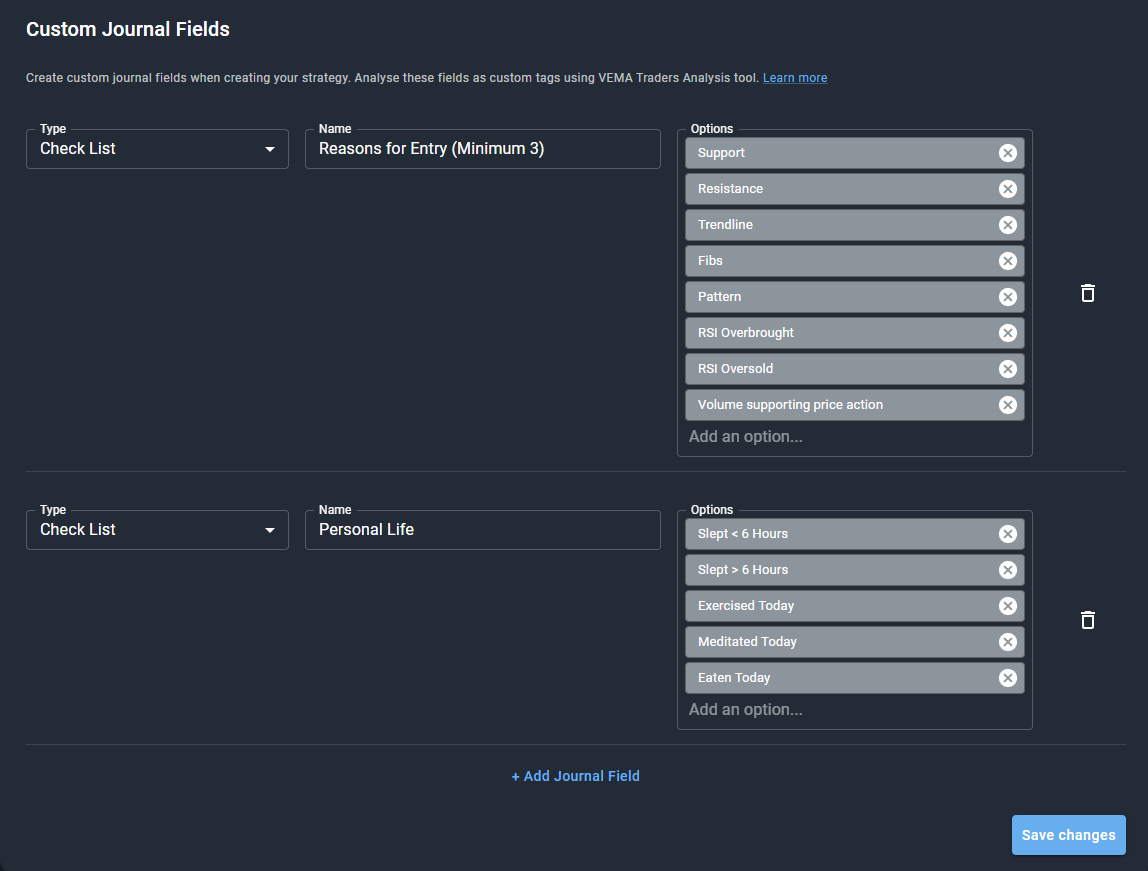Remove the Fibs option chip
The width and height of the screenshot is (1148, 871).
[1007, 261]
